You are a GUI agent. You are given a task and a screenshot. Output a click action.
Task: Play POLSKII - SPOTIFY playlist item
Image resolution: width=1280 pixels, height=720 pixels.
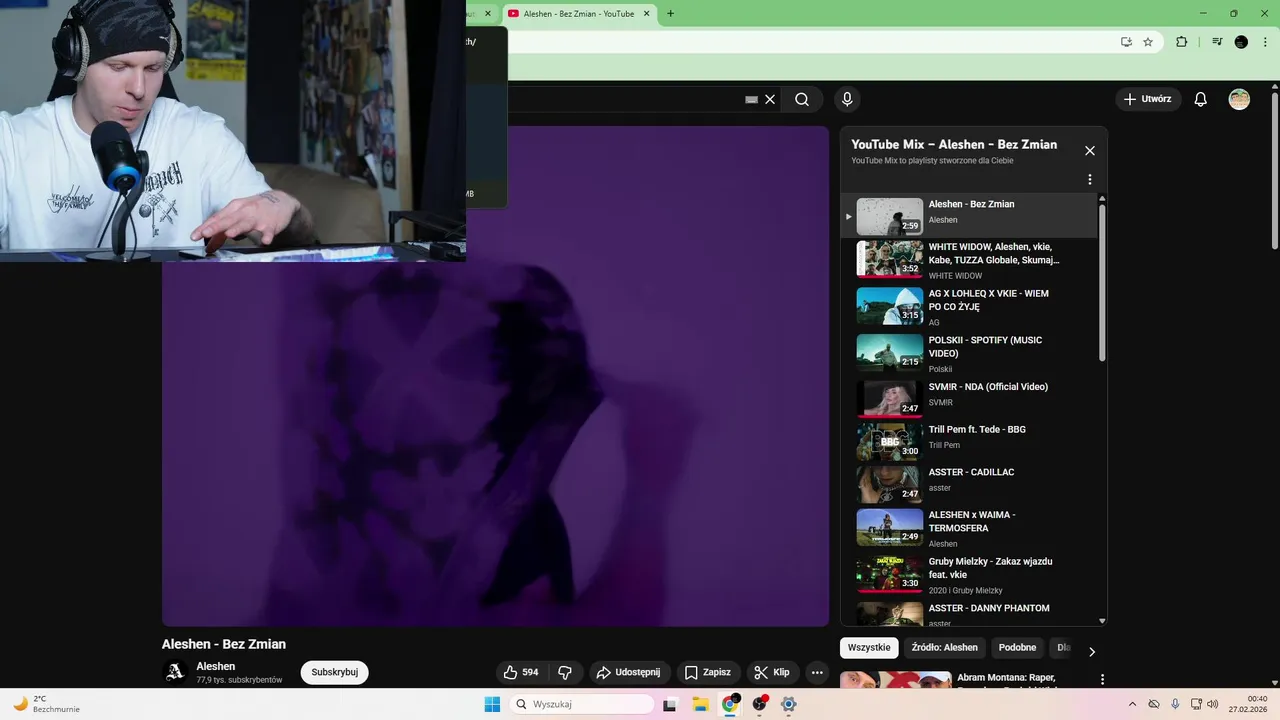click(969, 353)
